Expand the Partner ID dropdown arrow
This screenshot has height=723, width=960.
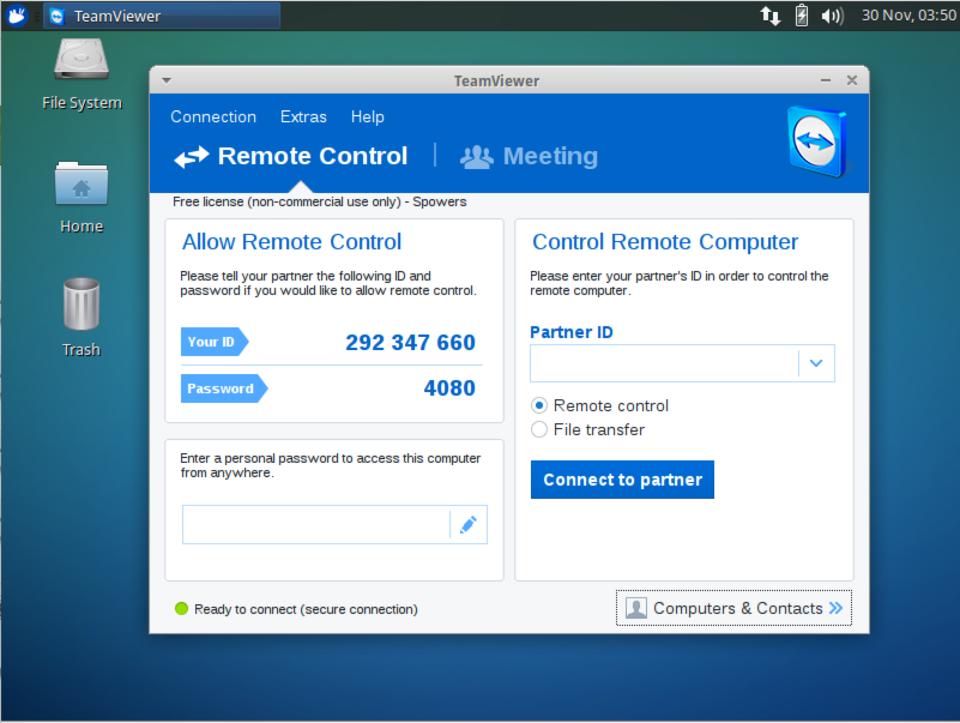coord(816,364)
